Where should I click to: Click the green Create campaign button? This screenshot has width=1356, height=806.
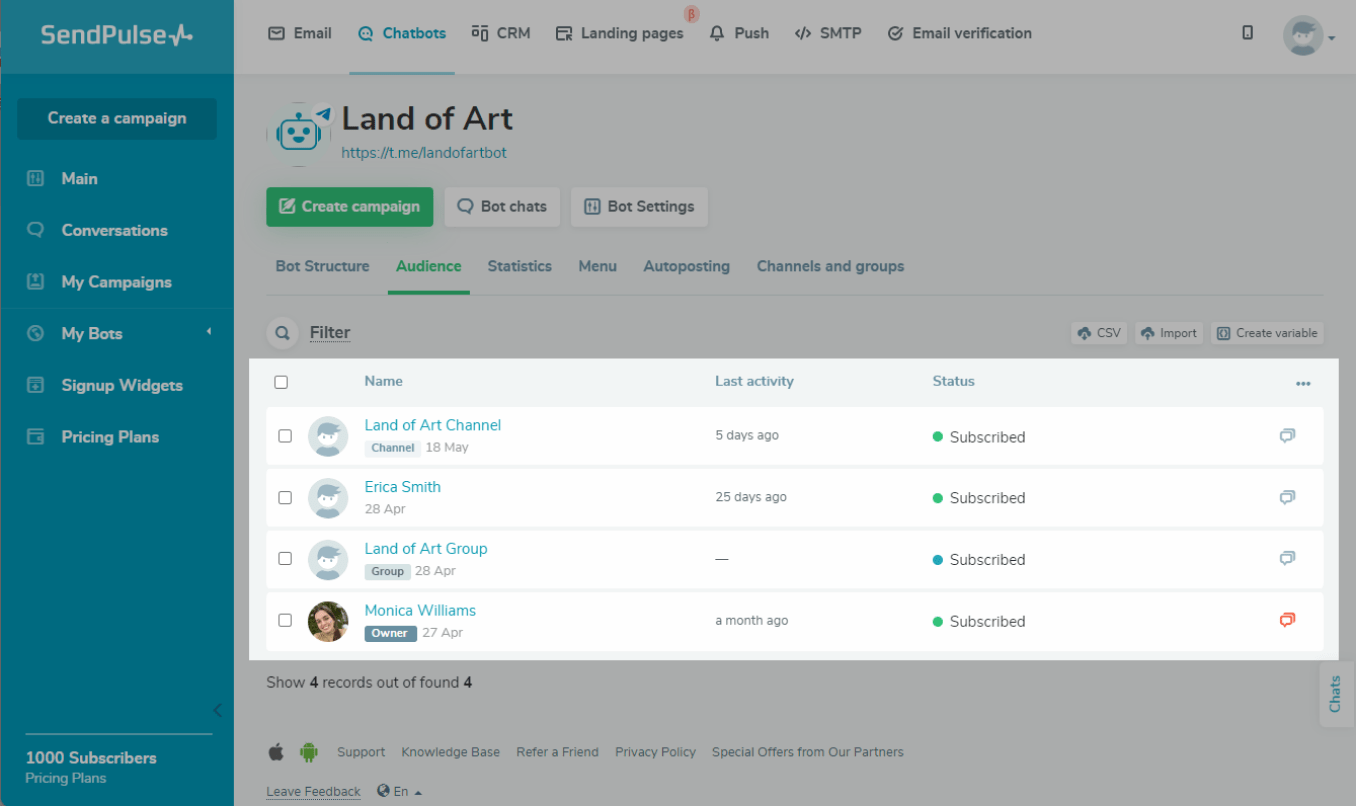tap(349, 207)
